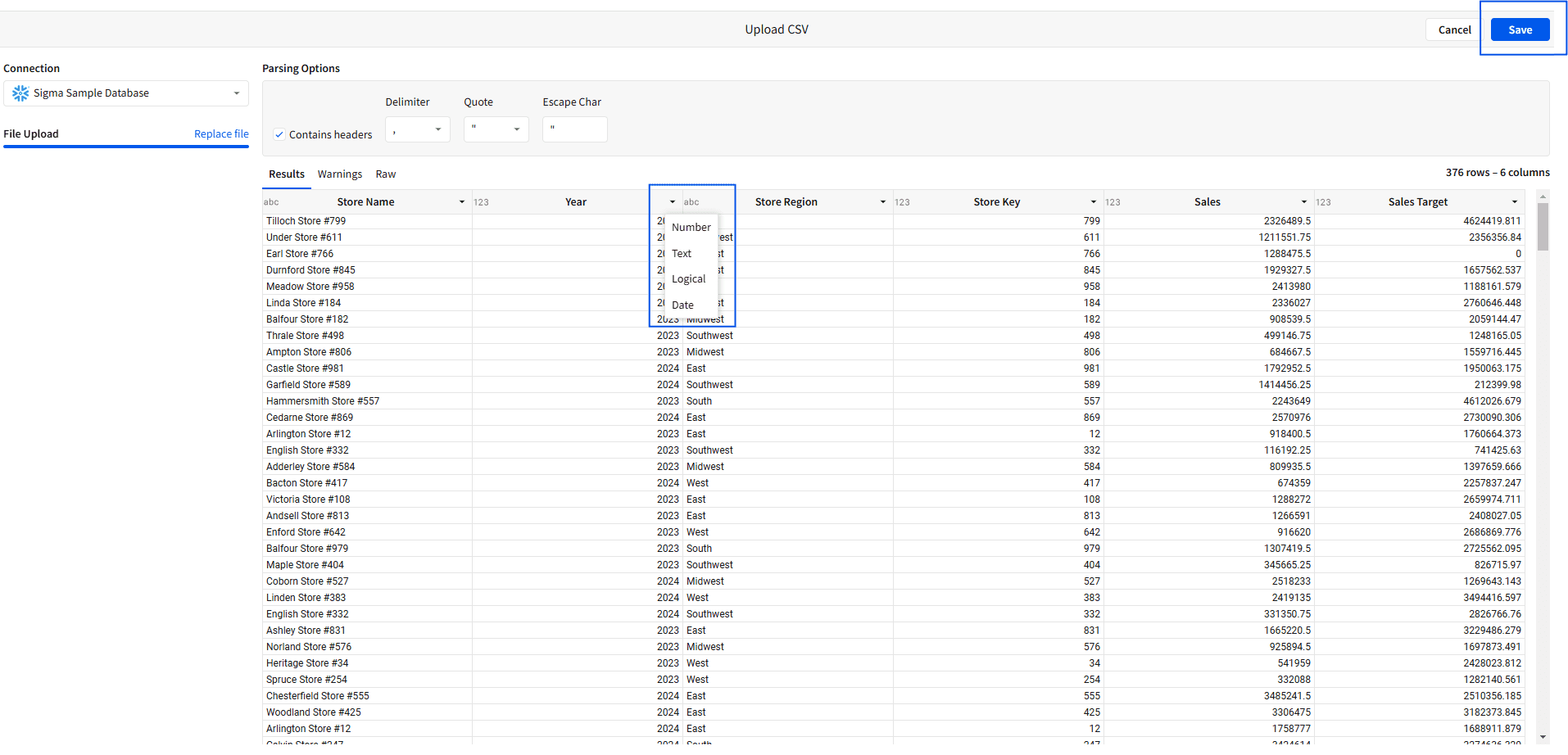The width and height of the screenshot is (1568, 755).
Task: Click the Replace file link
Action: click(221, 134)
